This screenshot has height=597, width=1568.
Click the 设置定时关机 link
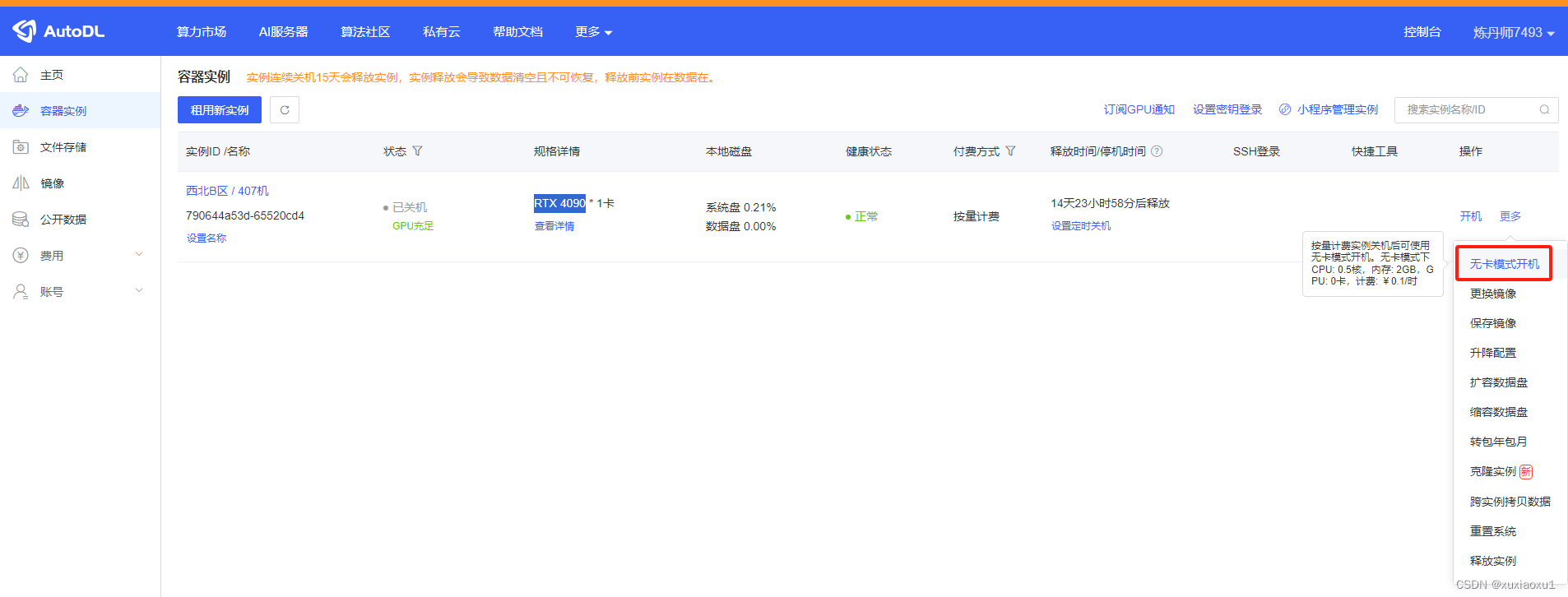tap(1081, 225)
